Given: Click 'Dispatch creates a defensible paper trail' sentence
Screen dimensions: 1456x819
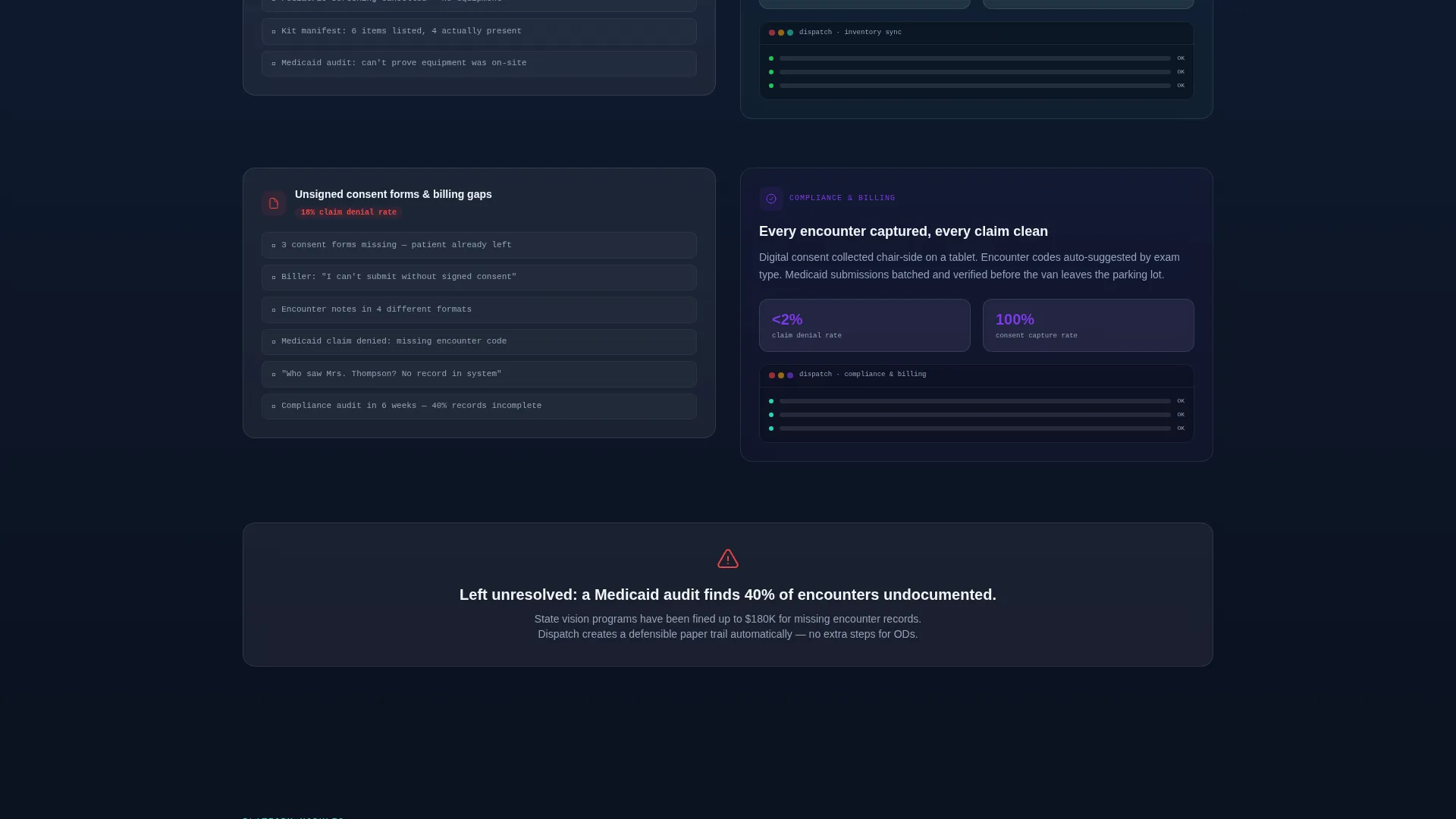Looking at the screenshot, I should coord(728,634).
